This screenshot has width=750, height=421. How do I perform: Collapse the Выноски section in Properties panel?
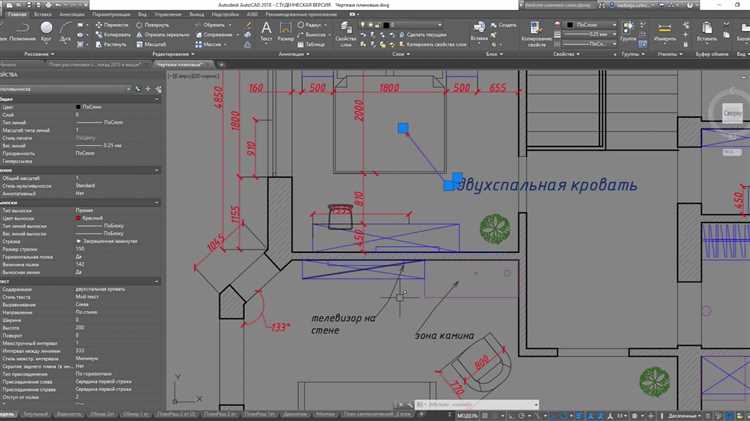tap(157, 203)
